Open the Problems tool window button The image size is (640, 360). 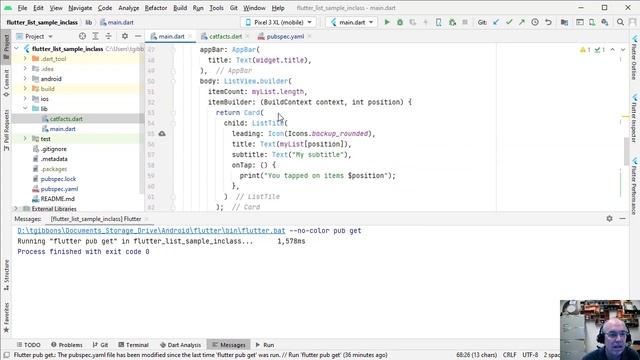(x=67, y=345)
